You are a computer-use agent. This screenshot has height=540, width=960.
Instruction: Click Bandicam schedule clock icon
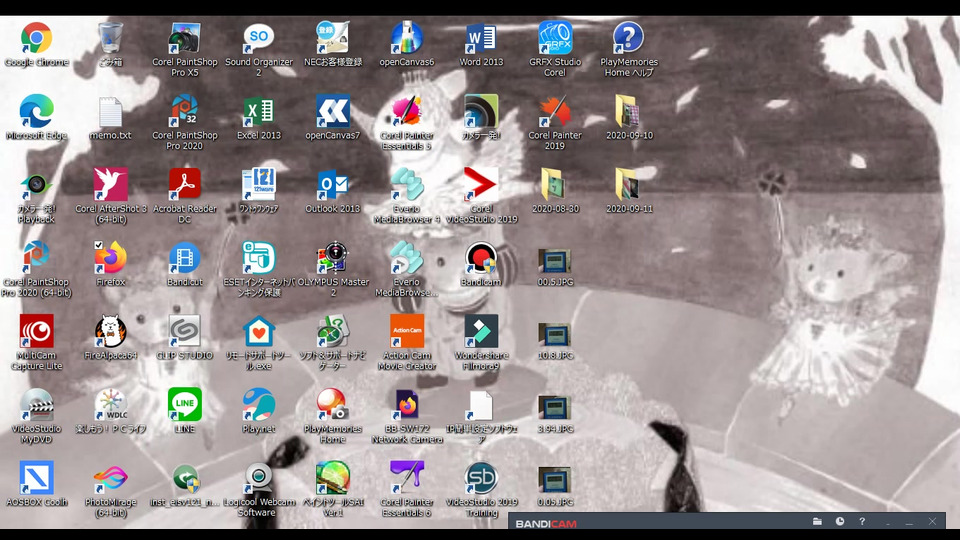pyautogui.click(x=839, y=522)
